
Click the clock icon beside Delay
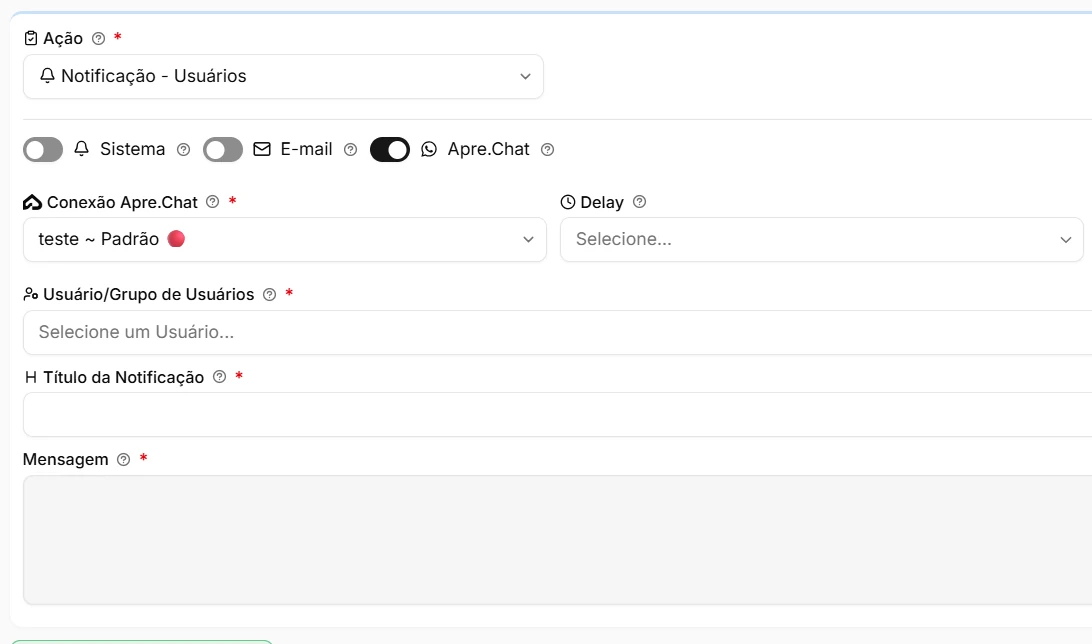click(568, 203)
